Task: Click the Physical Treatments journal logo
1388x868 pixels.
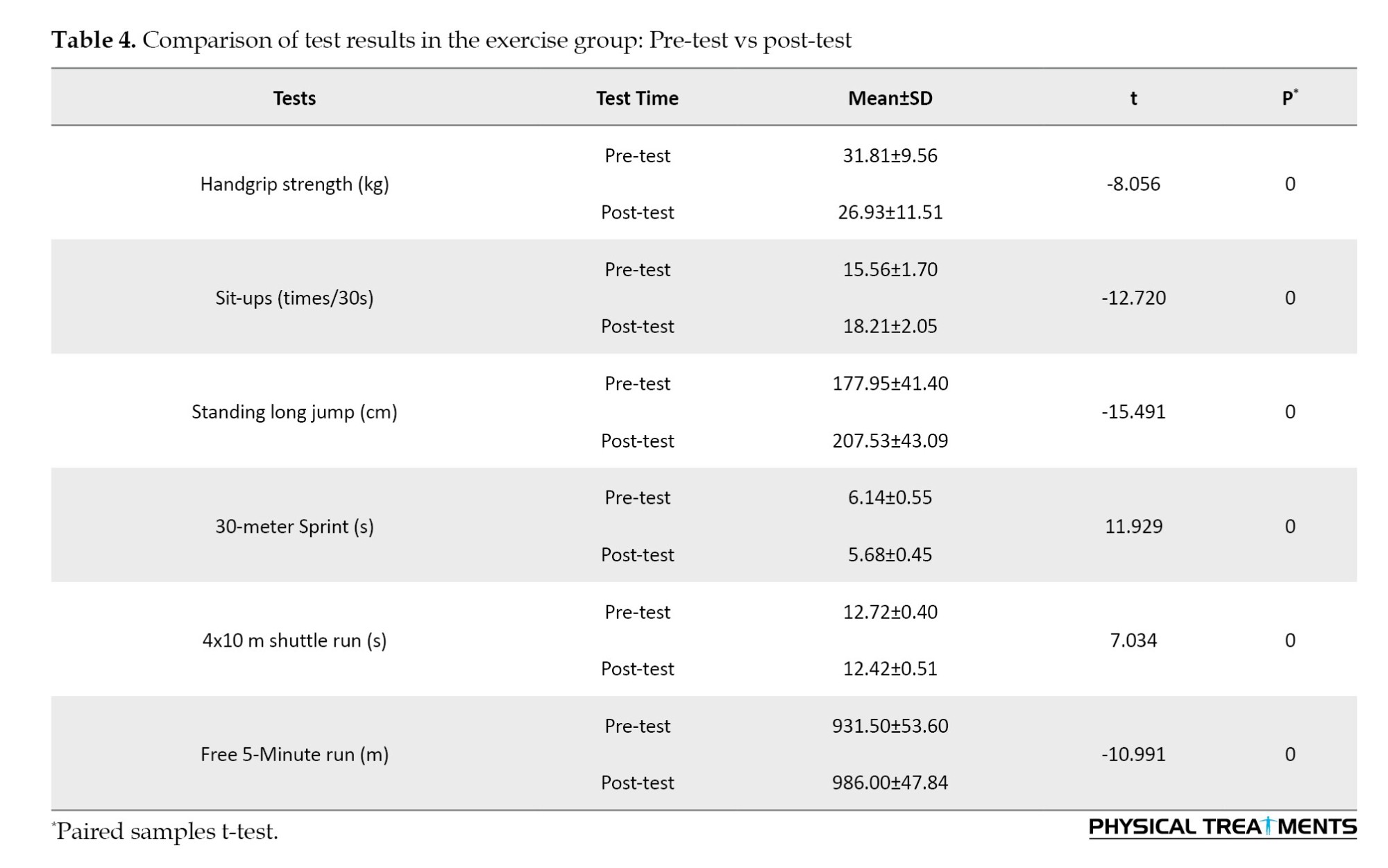Action: coord(1222,826)
